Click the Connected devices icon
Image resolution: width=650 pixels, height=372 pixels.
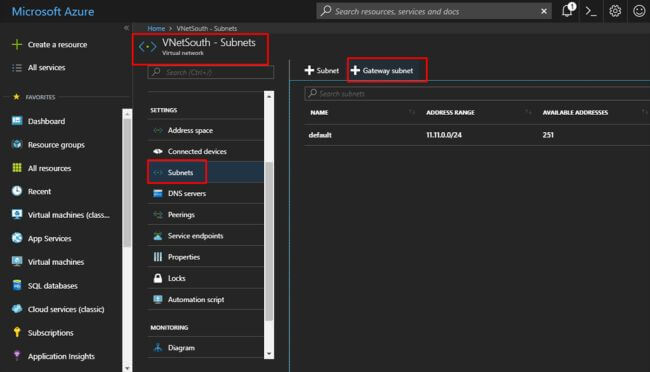[158, 151]
